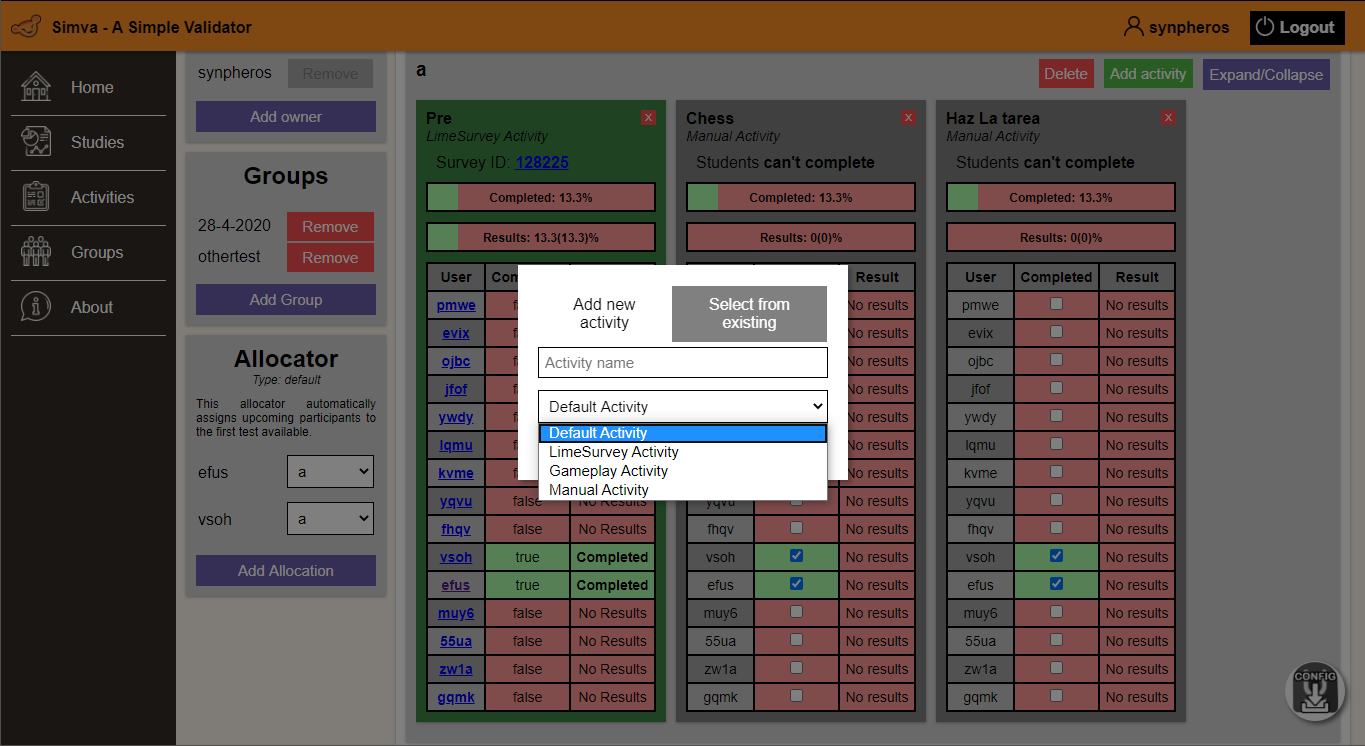Click the Activity name text field

683,362
